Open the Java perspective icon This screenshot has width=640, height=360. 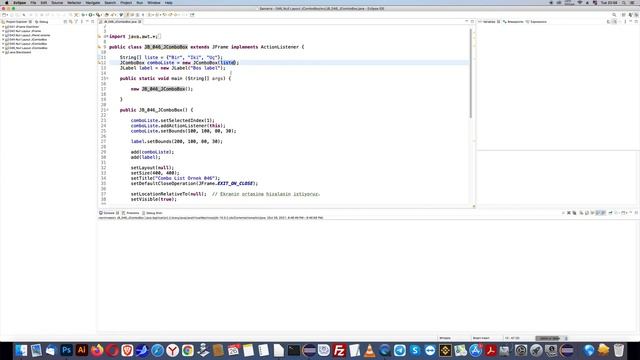[630, 15]
